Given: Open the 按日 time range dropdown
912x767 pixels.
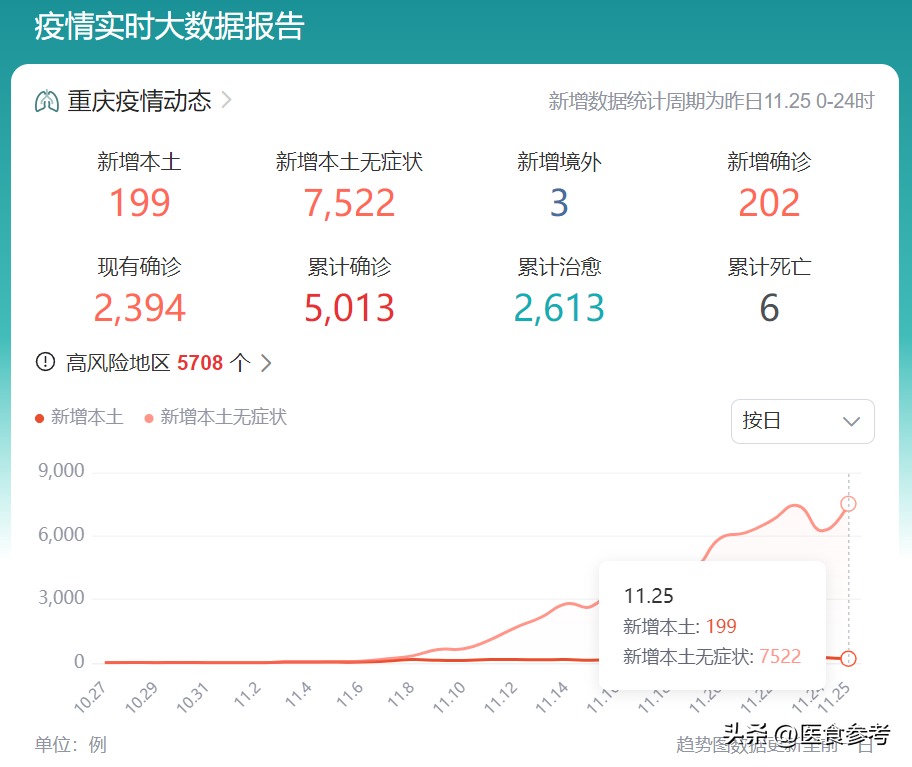Looking at the screenshot, I should pyautogui.click(x=802, y=421).
